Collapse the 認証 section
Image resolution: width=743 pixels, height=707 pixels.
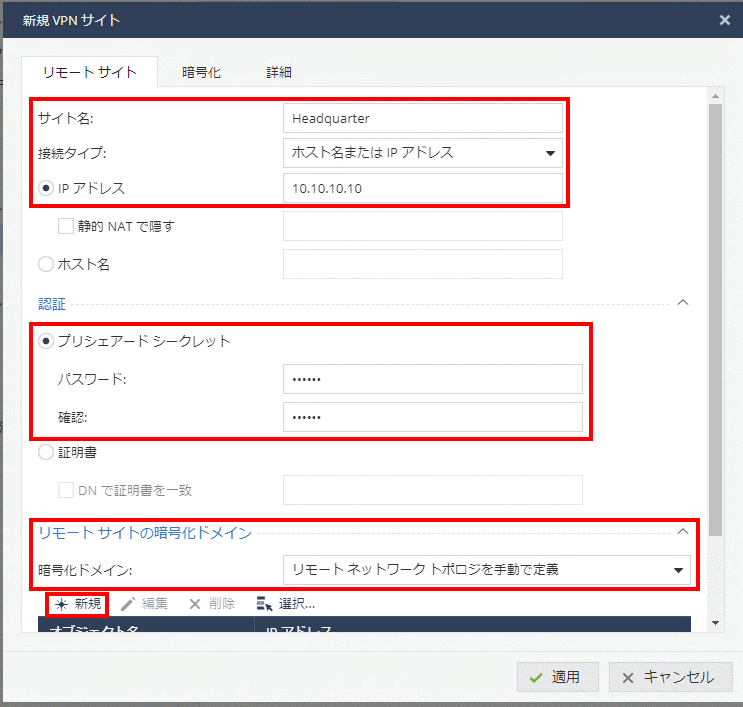click(x=683, y=302)
